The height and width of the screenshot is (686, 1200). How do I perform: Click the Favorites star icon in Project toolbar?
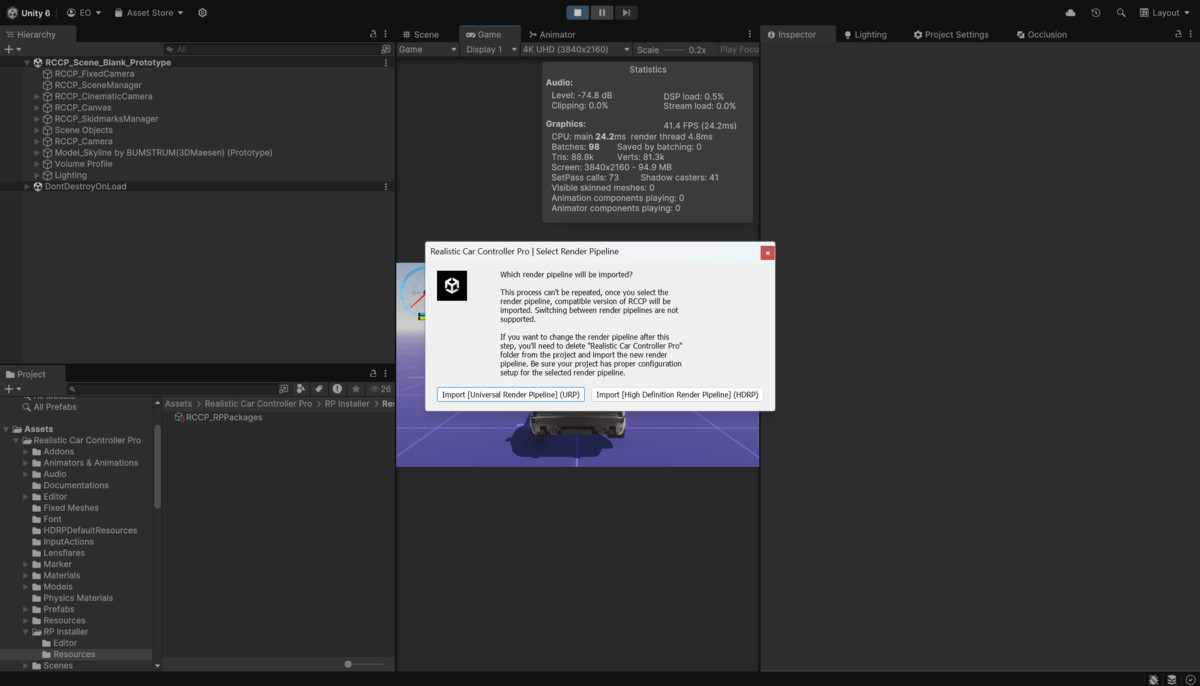pos(355,389)
